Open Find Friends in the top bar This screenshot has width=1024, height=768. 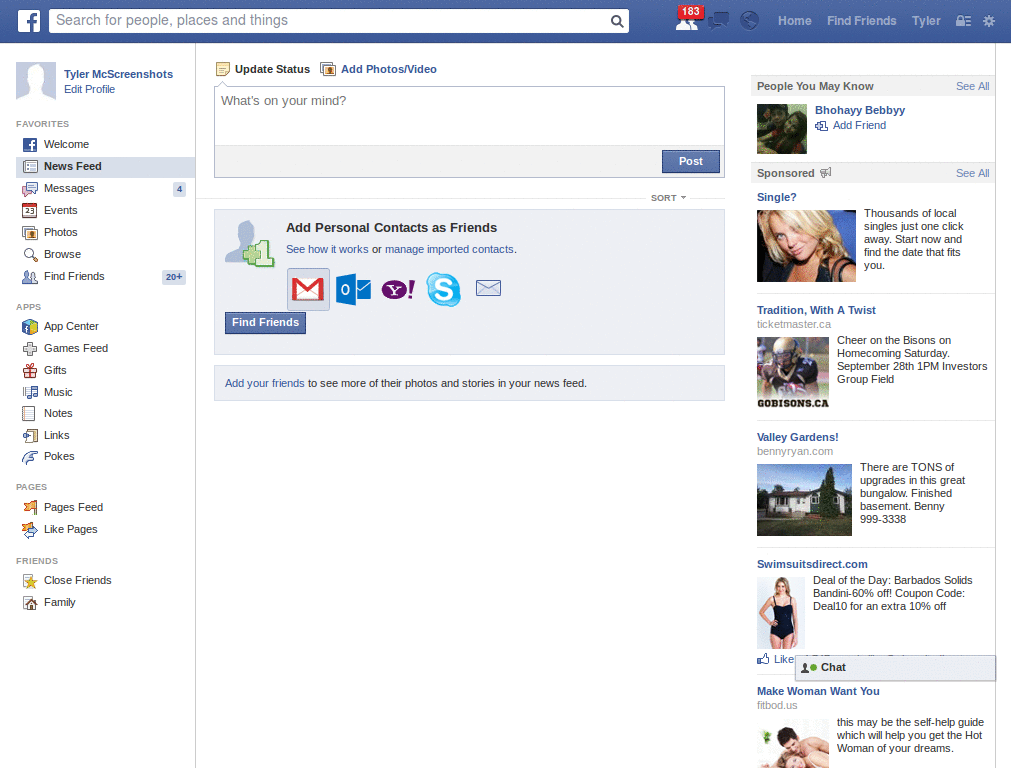pos(861,21)
